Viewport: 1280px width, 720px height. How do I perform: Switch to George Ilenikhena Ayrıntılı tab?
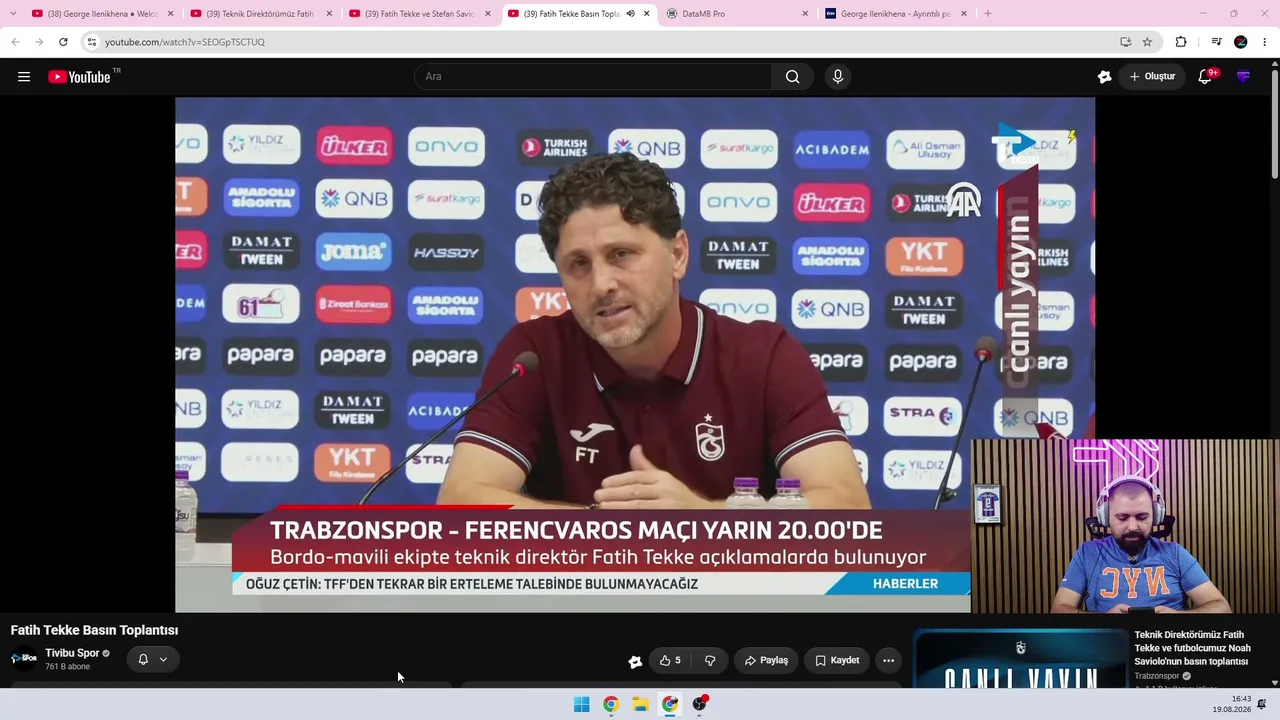(896, 14)
